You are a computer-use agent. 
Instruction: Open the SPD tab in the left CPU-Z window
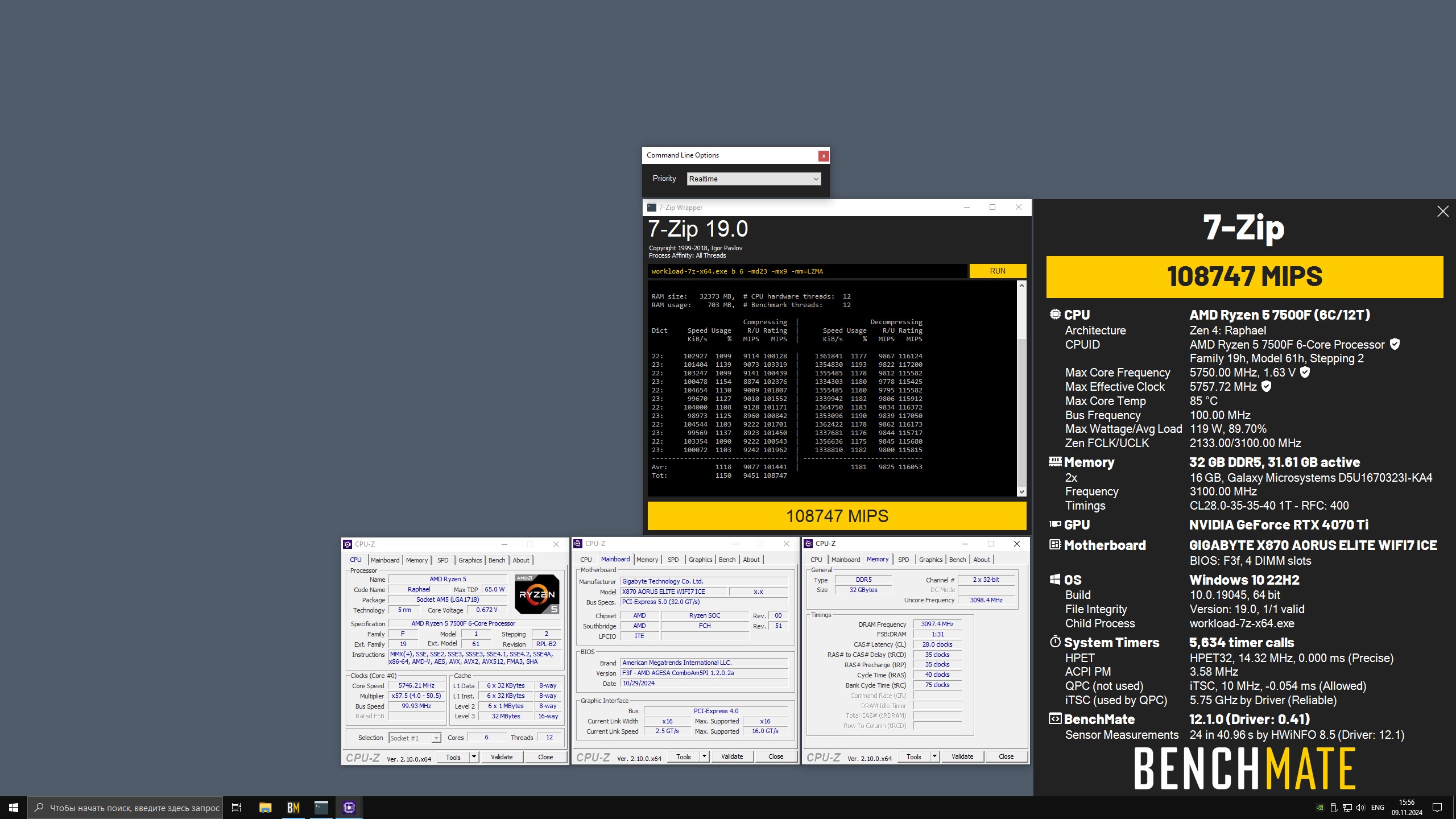pos(442,560)
